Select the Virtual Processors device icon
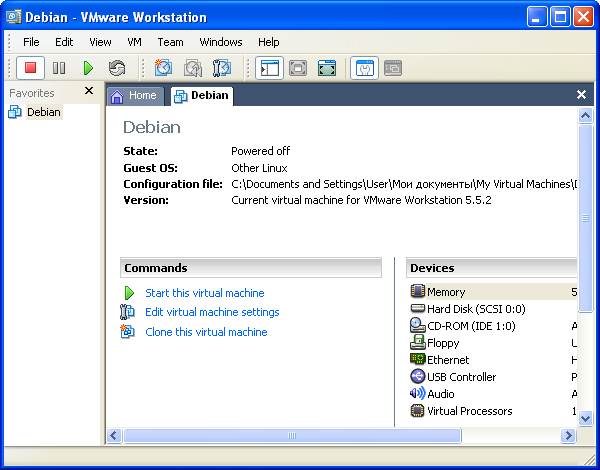 pyautogui.click(x=417, y=411)
